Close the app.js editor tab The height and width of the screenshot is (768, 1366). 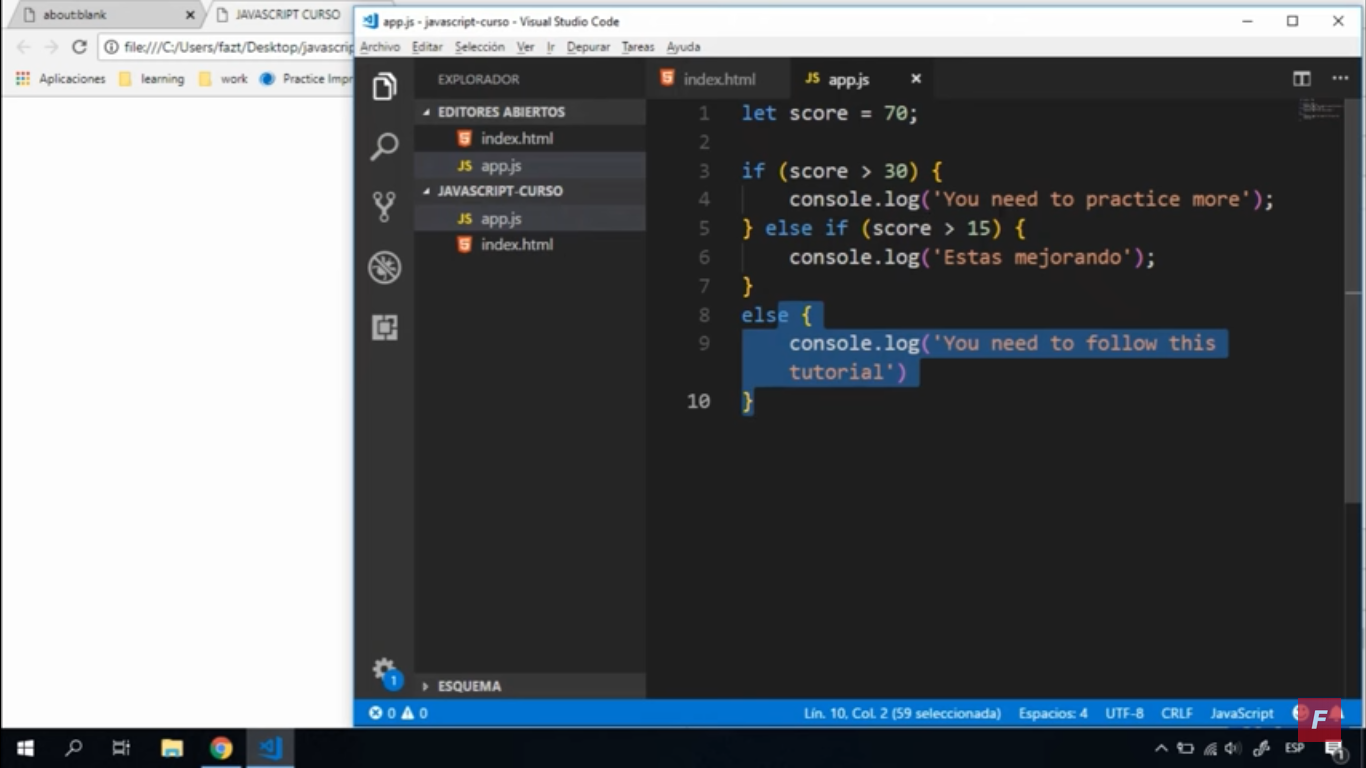tap(915, 79)
